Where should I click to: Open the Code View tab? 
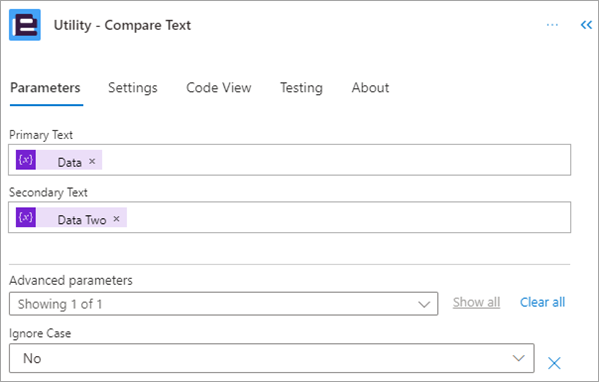point(219,88)
